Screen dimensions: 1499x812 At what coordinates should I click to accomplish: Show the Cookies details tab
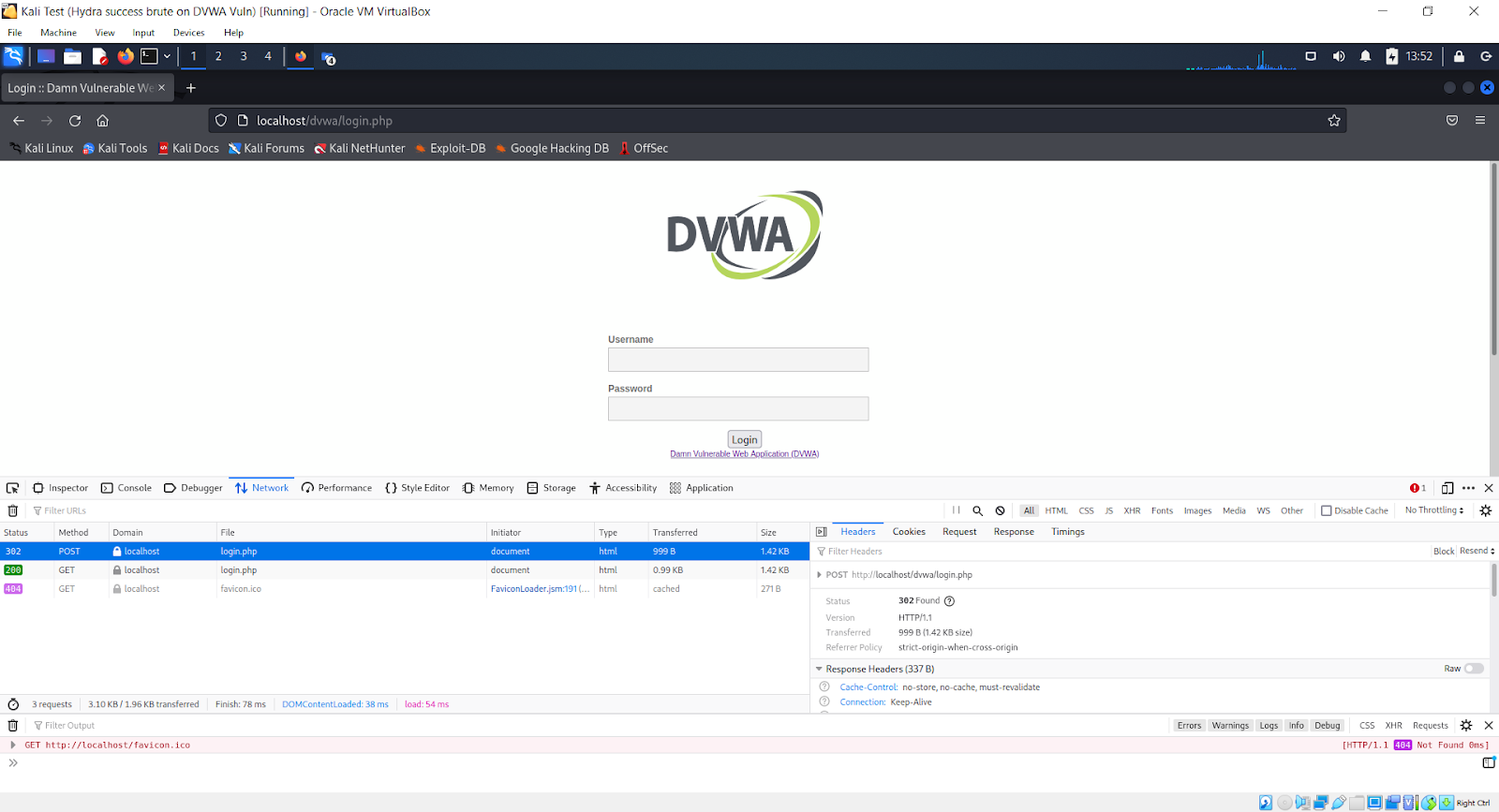[909, 532]
